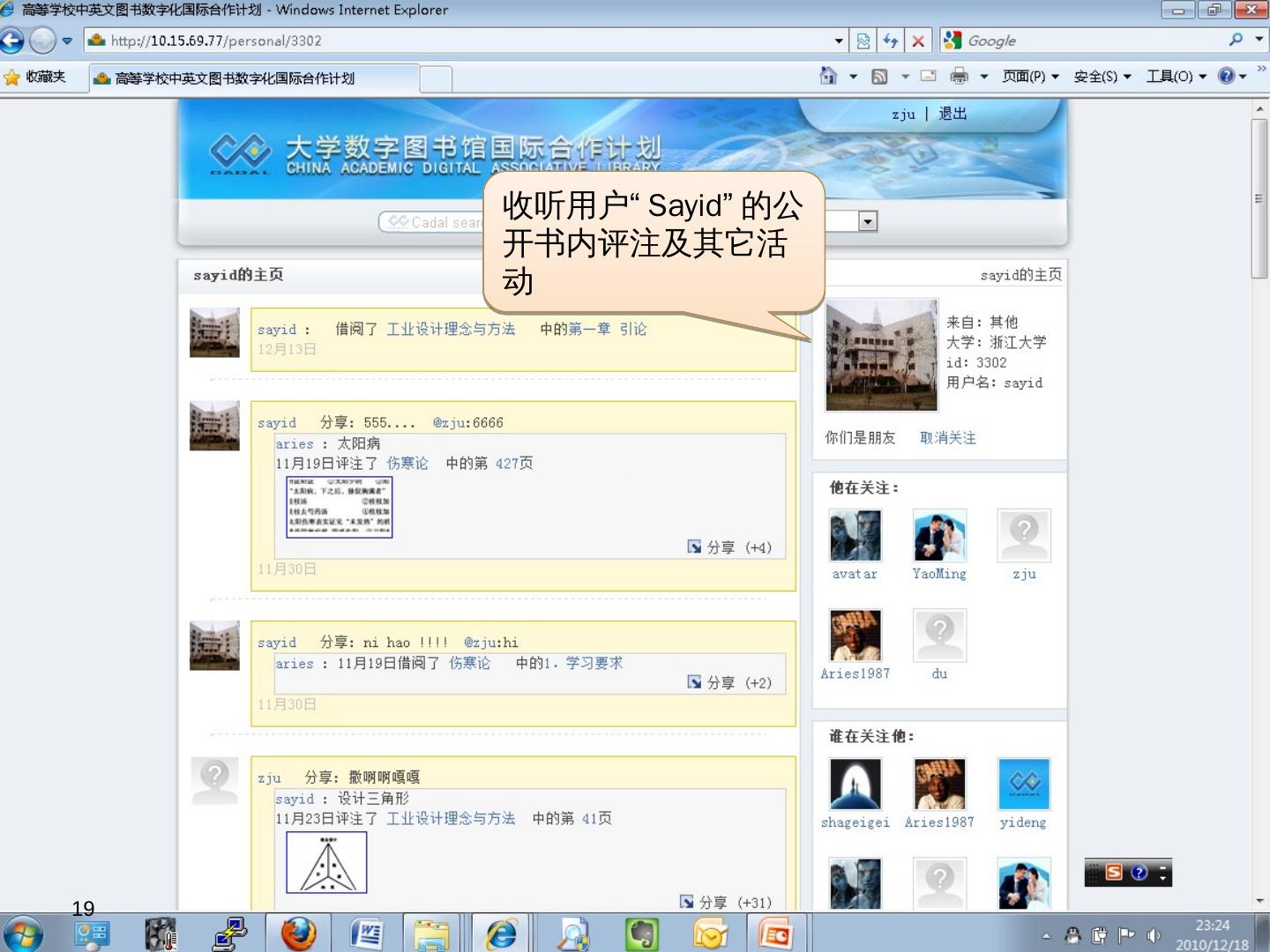Click the 取消关注 unfollow link

click(x=947, y=438)
